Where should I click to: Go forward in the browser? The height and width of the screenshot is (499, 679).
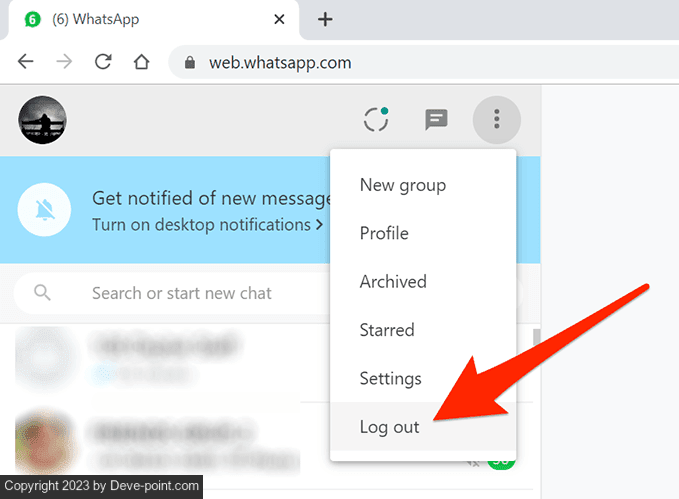point(64,62)
